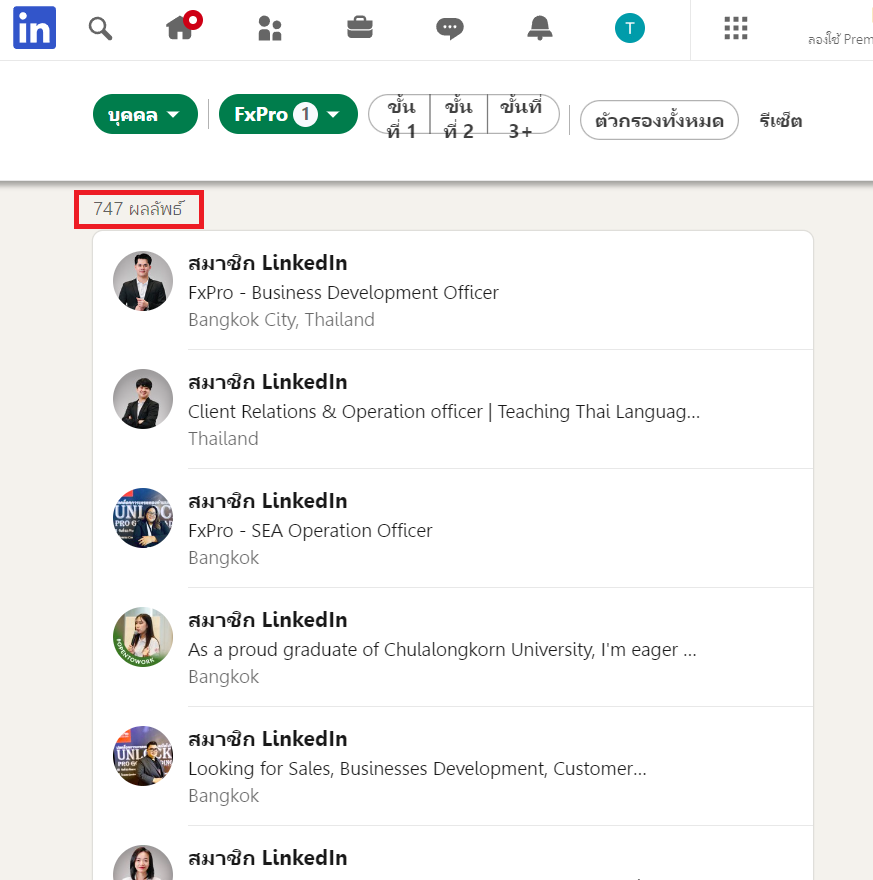Open the apps grid menu icon
The width and height of the screenshot is (873, 880).
pos(736,28)
